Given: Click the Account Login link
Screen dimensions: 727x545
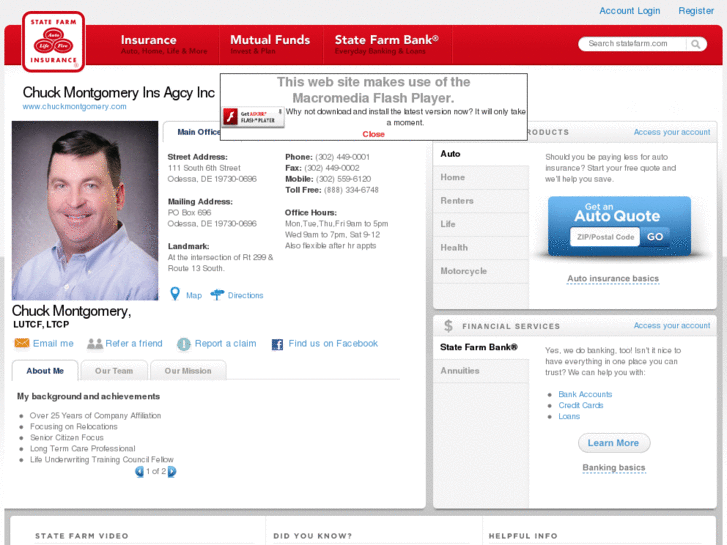Looking at the screenshot, I should point(629,10).
